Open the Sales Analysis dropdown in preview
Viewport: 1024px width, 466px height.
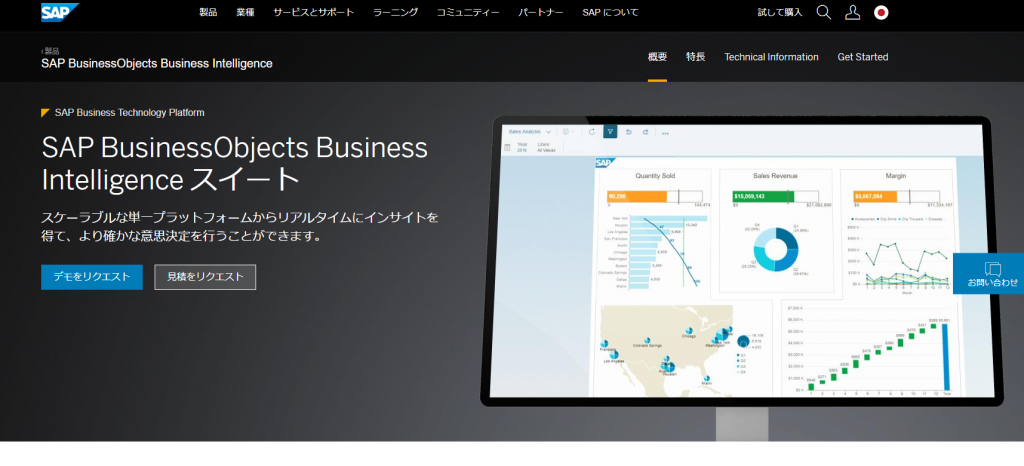[x=530, y=132]
